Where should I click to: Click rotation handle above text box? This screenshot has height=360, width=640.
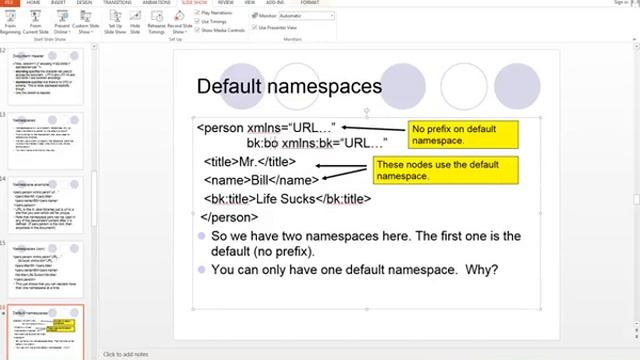pos(367,110)
